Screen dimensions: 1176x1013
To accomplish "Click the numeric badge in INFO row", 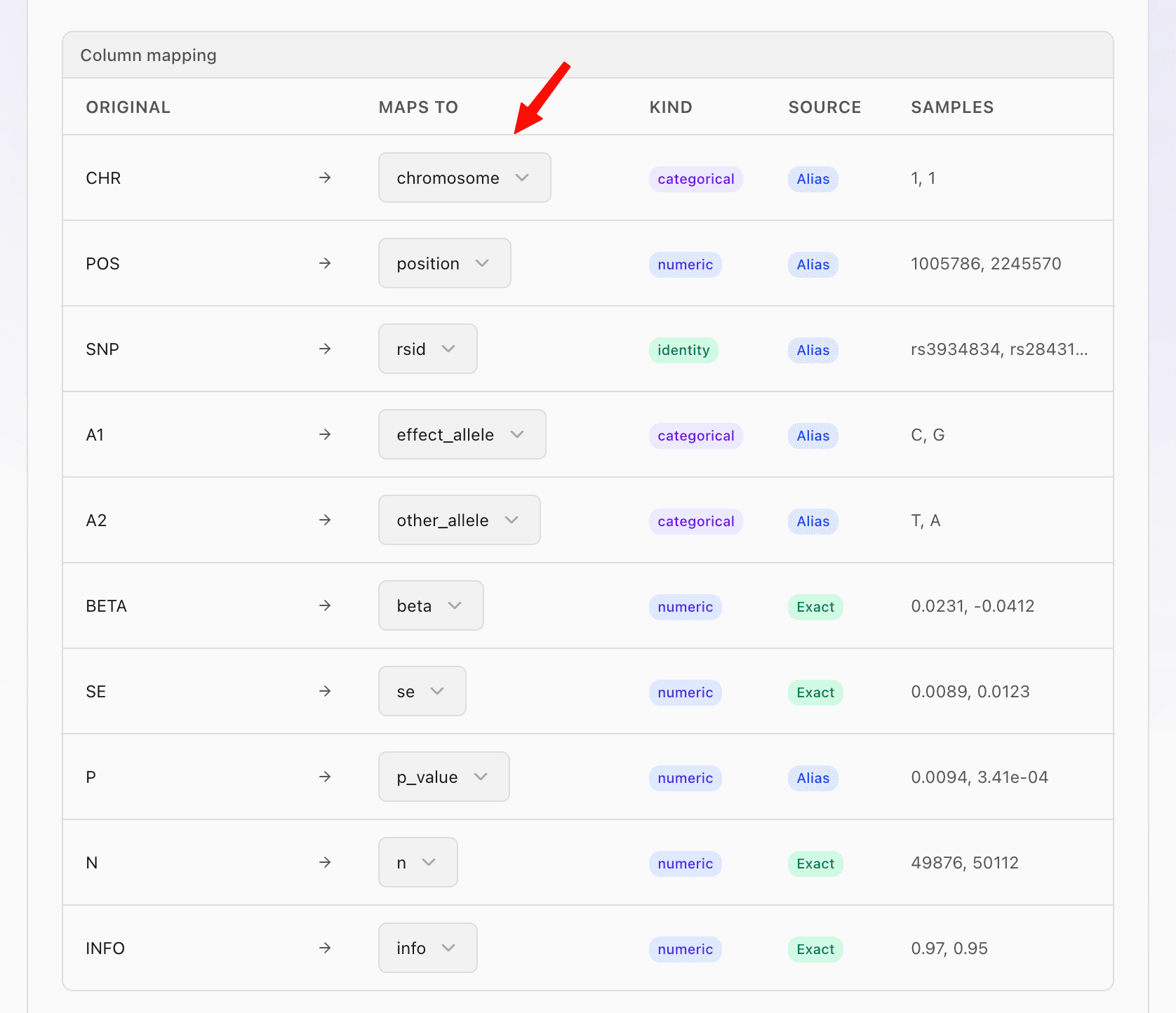I will (x=685, y=949).
